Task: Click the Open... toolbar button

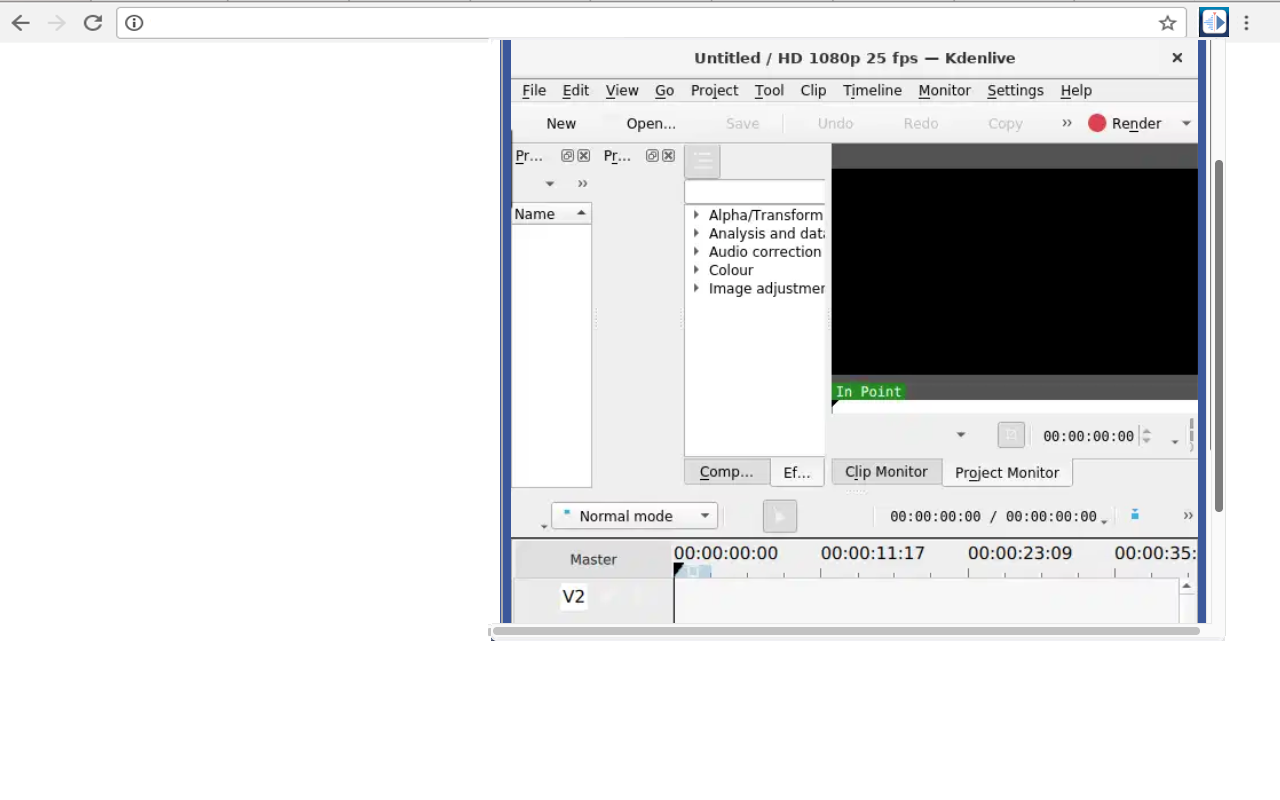Action: click(x=651, y=123)
